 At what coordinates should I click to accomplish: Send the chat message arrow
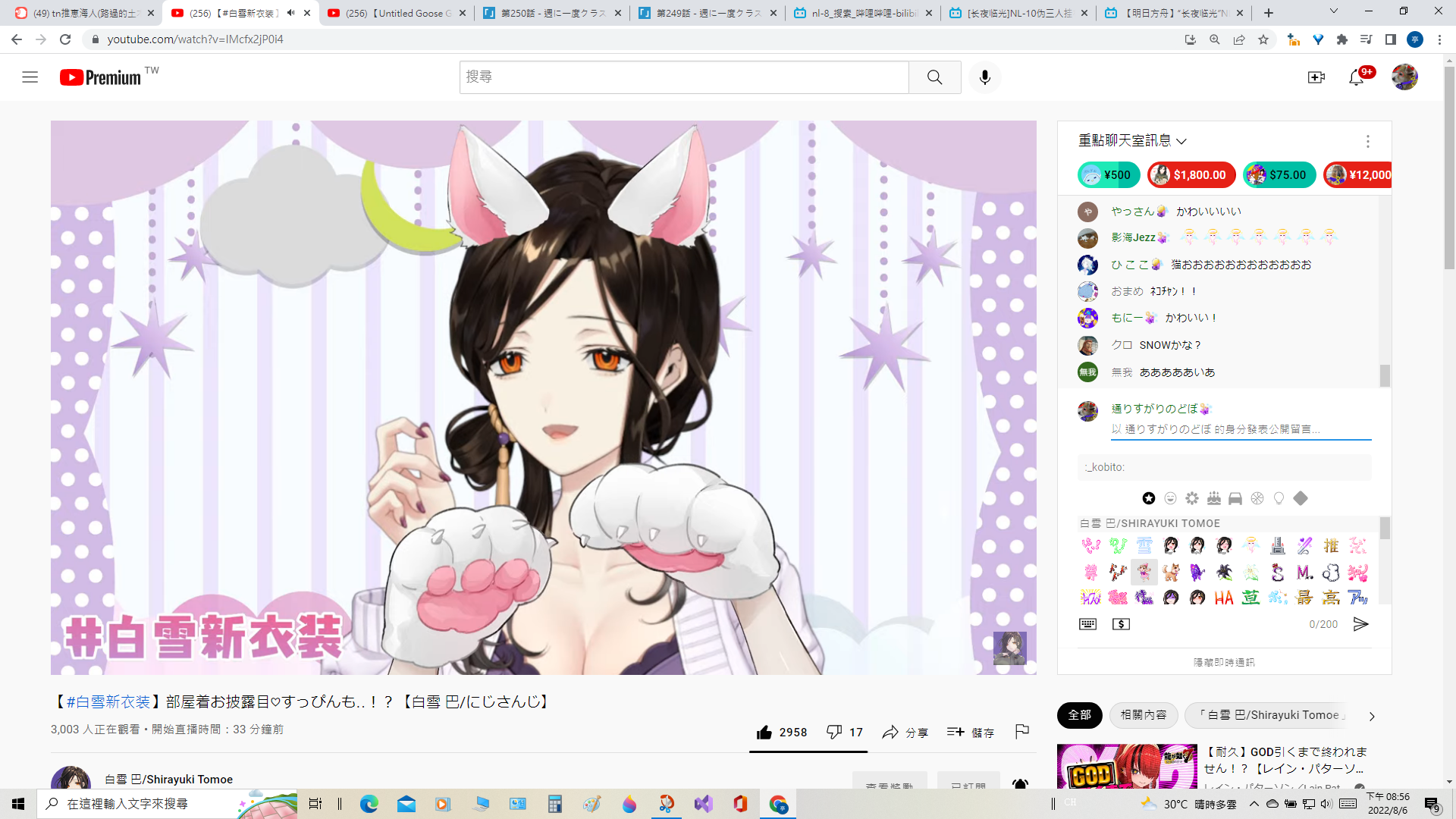tap(1361, 624)
